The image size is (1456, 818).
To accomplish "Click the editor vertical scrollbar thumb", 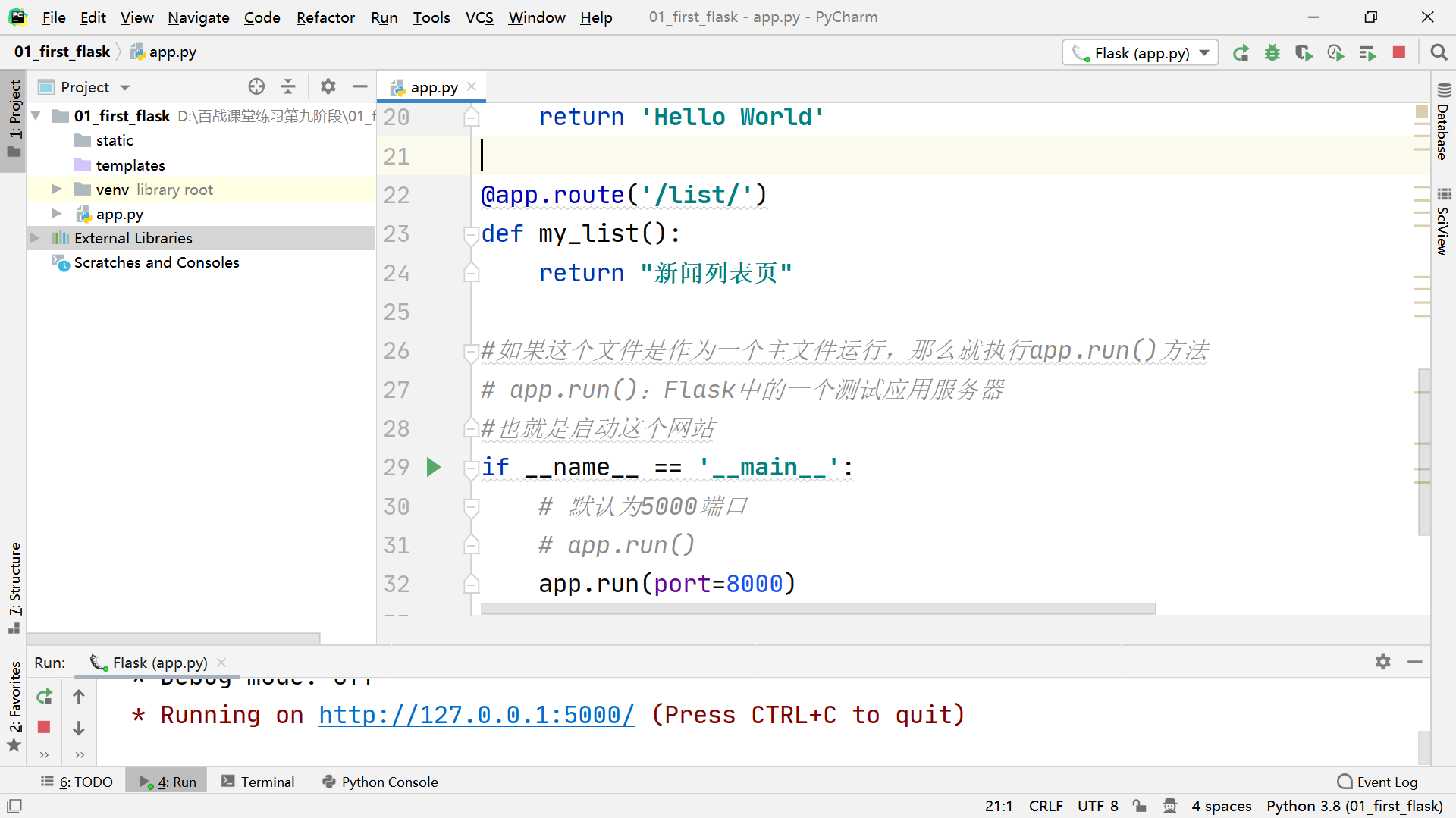I will (x=1424, y=452).
